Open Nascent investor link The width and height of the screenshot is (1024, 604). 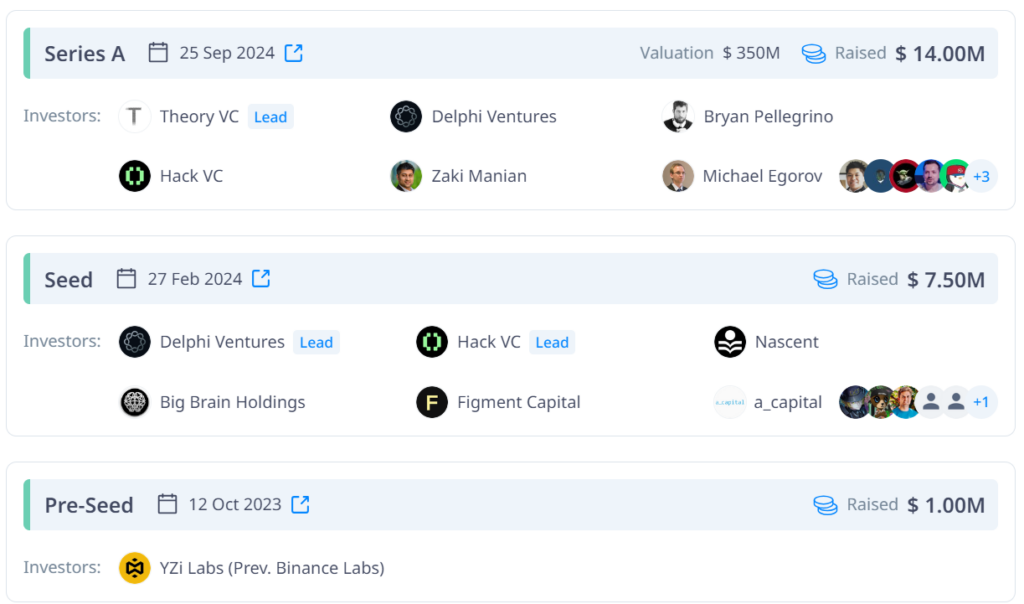[x=786, y=342]
